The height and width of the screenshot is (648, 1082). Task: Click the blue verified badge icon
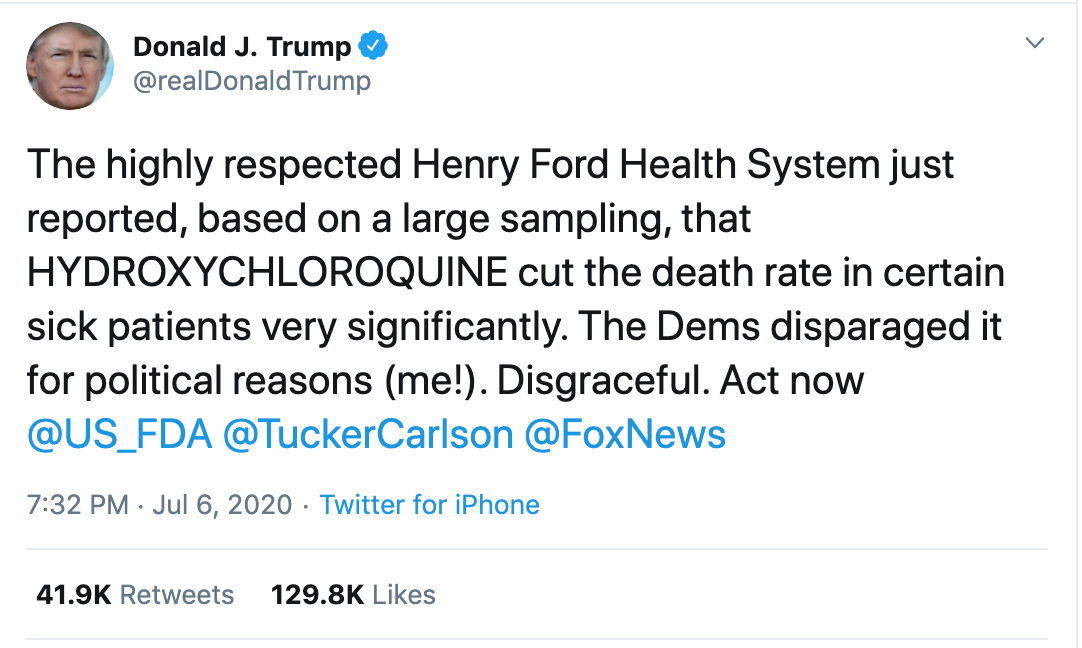373,46
